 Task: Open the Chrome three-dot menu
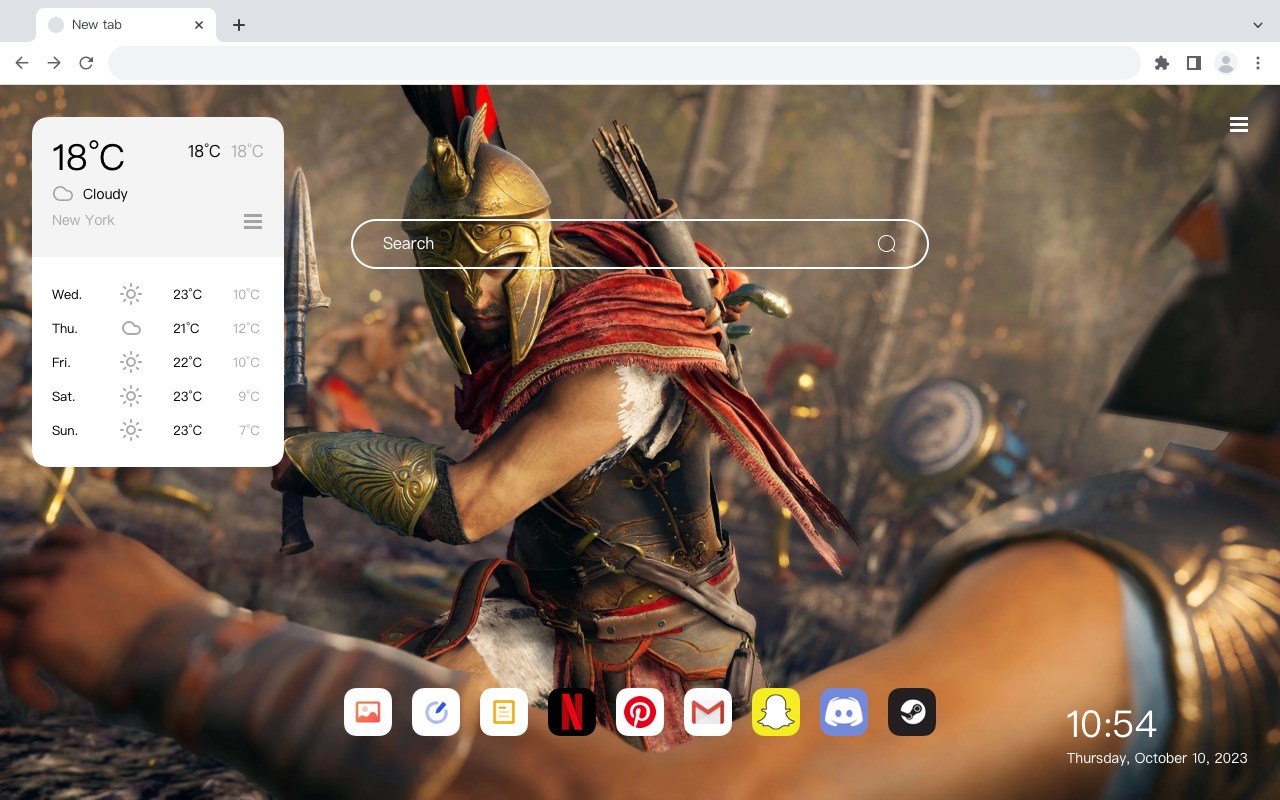(1258, 63)
